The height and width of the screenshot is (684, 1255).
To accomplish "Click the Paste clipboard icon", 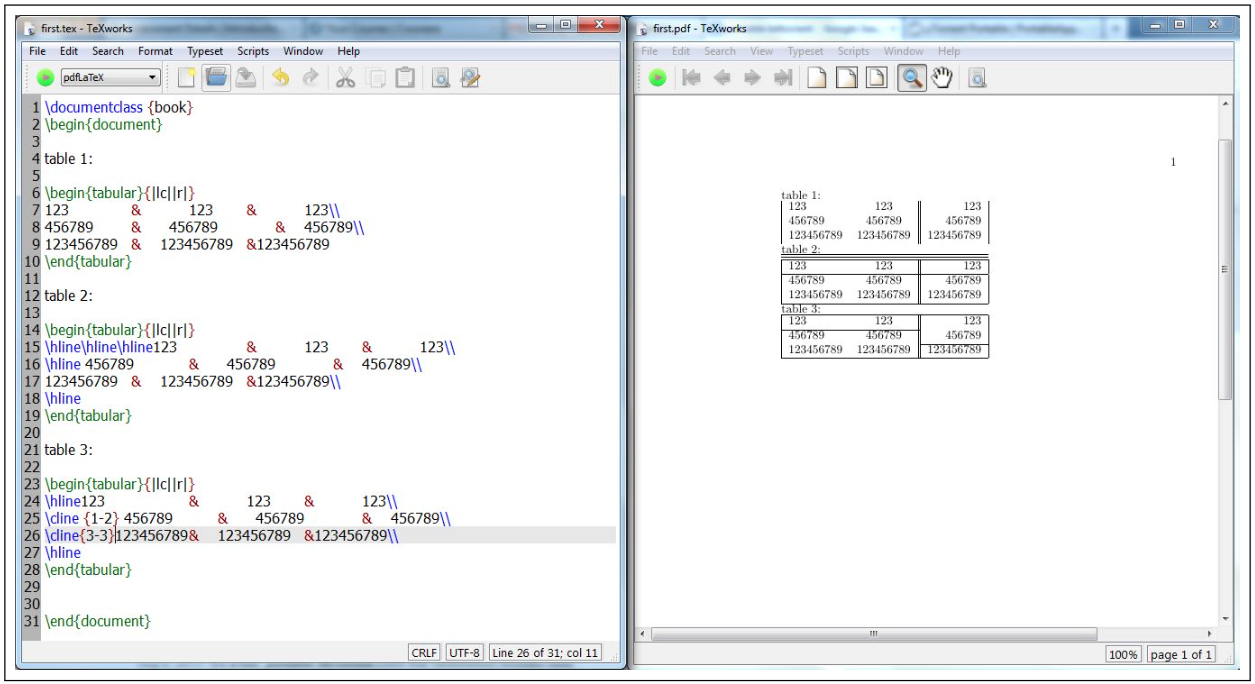I will [405, 77].
